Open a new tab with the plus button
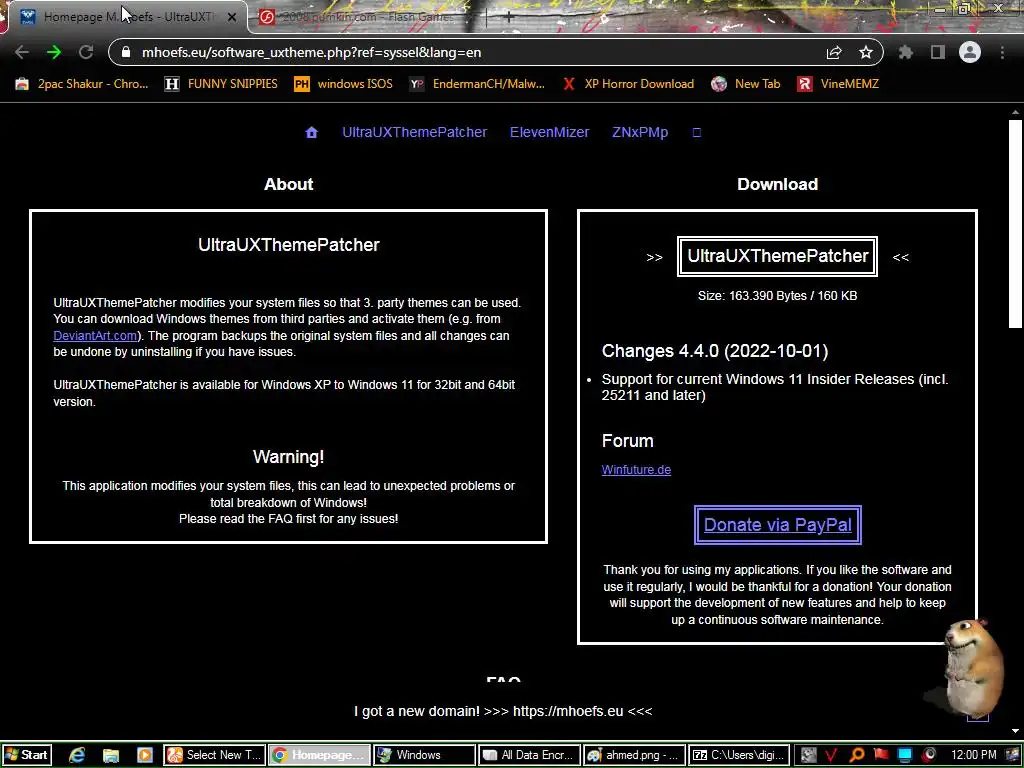 click(x=509, y=17)
